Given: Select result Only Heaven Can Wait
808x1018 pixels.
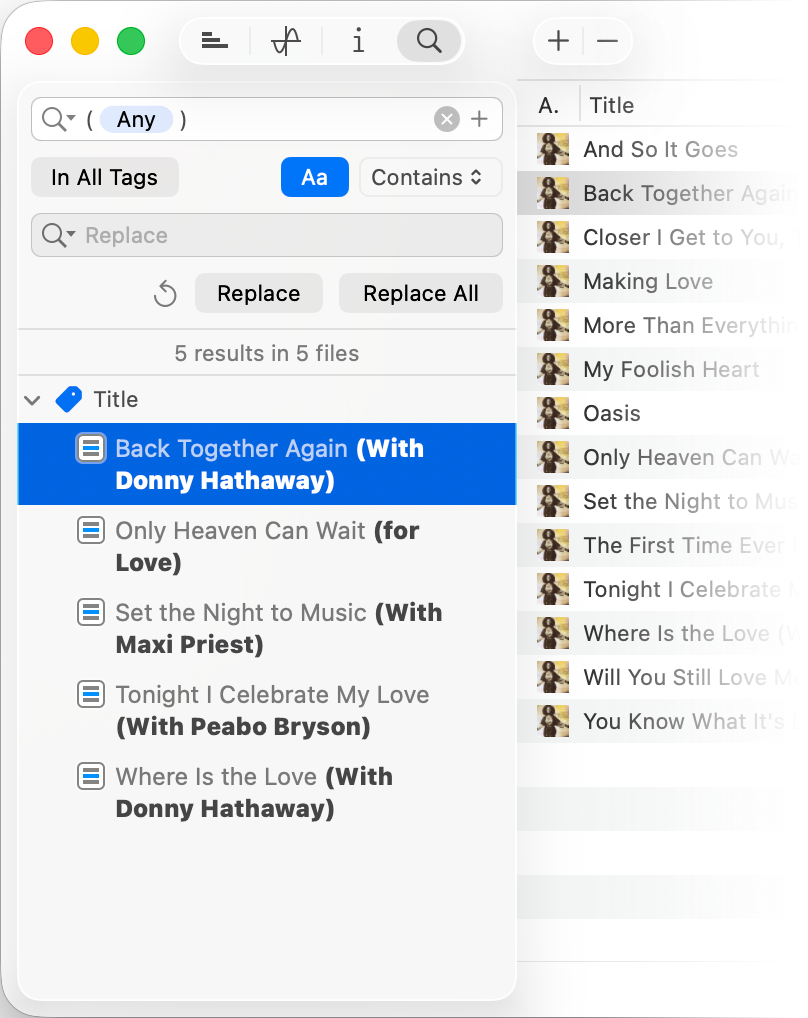Looking at the screenshot, I should [267, 547].
